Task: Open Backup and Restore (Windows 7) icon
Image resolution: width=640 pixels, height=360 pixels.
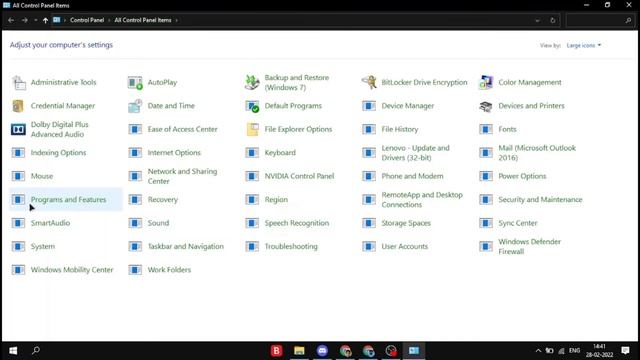Action: tap(252, 82)
